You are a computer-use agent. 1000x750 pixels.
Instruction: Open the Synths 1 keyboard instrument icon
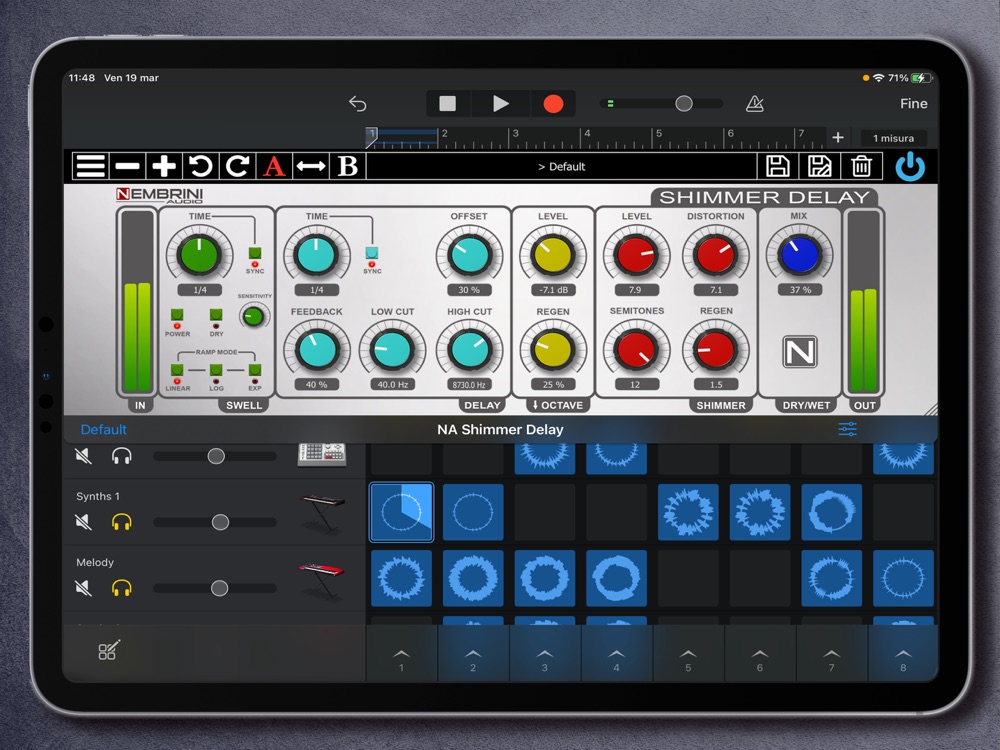323,513
